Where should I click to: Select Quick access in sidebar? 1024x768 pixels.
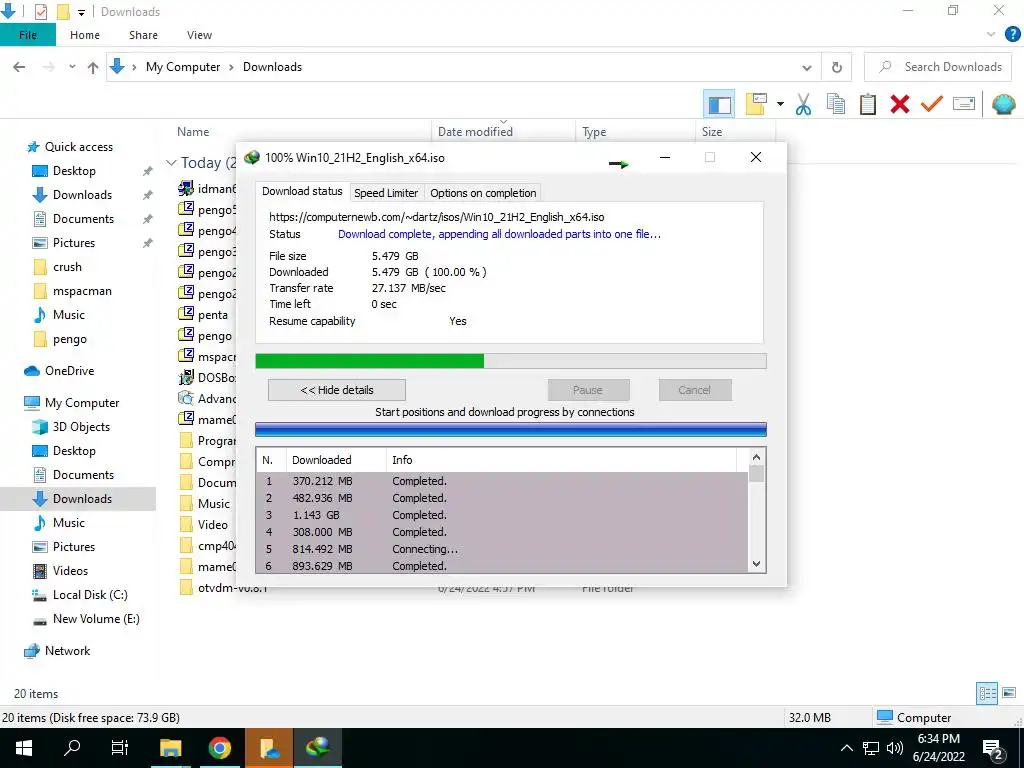click(x=78, y=147)
